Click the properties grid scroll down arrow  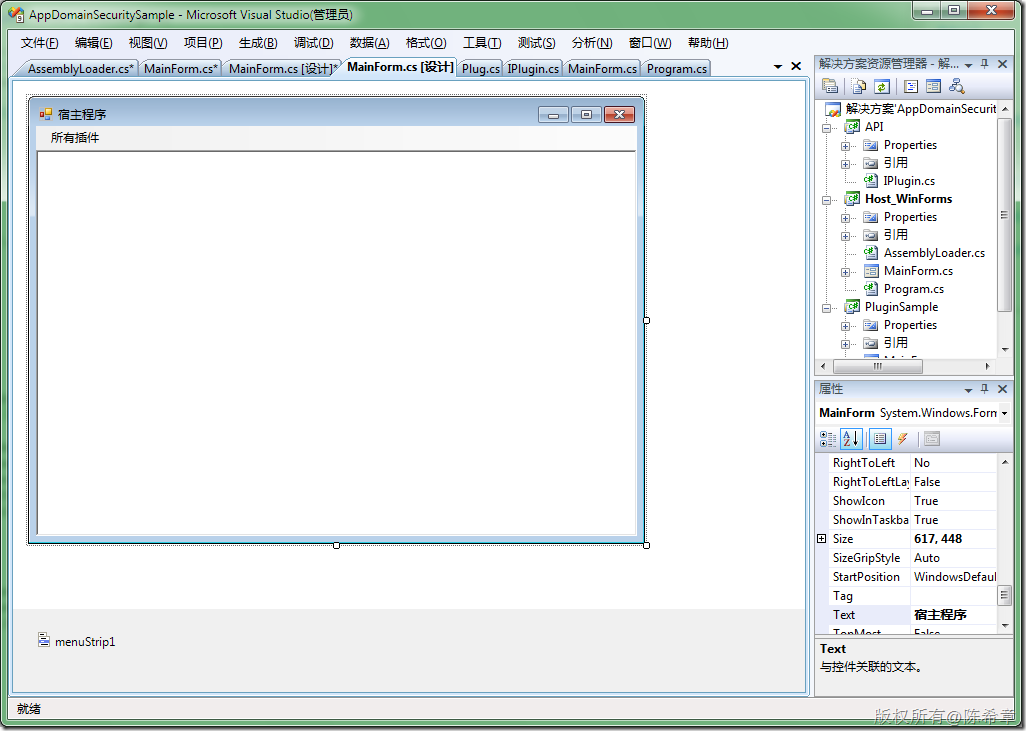(1005, 626)
